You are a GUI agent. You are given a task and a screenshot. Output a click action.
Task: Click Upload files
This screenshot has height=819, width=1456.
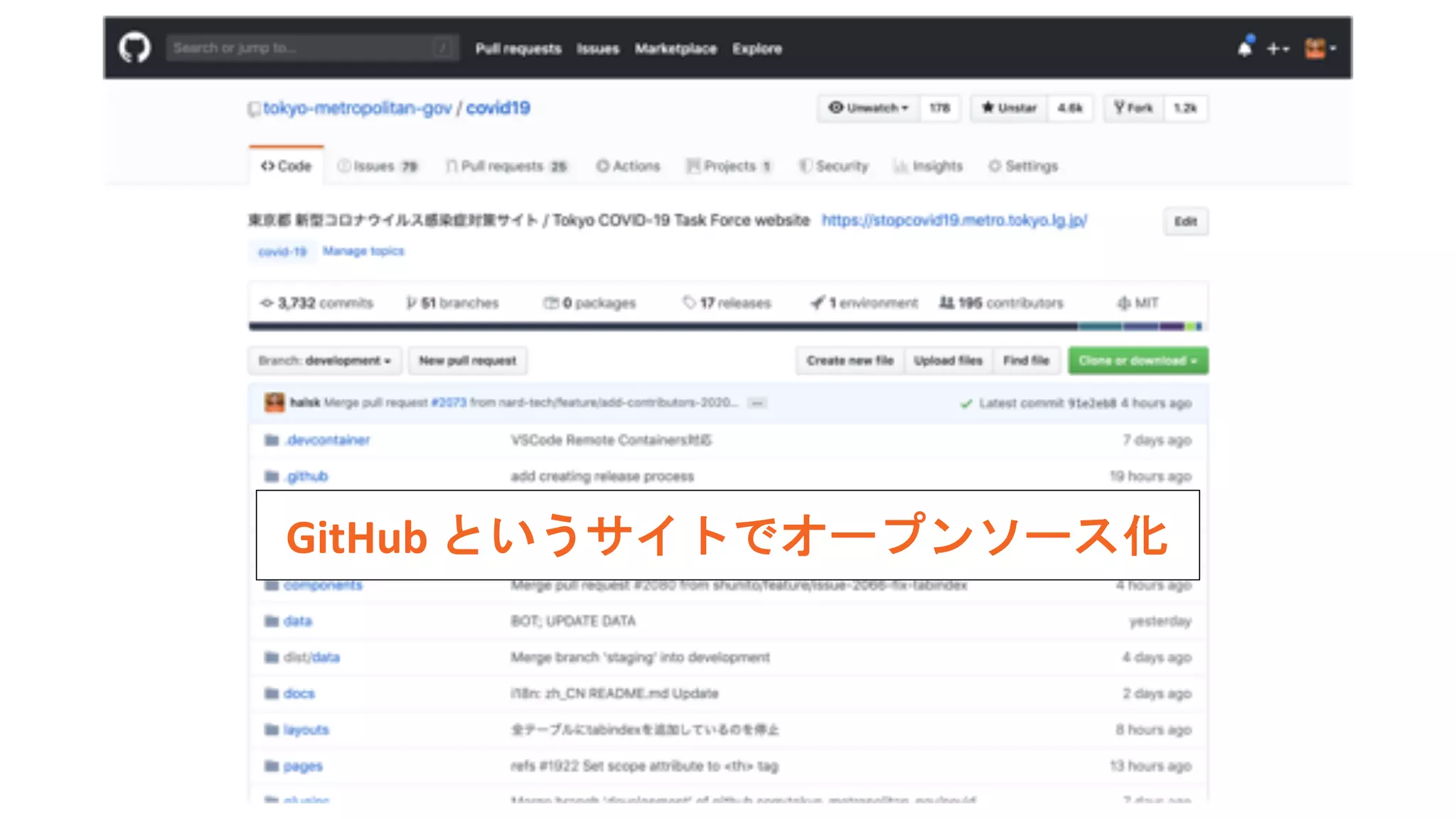coord(948,360)
